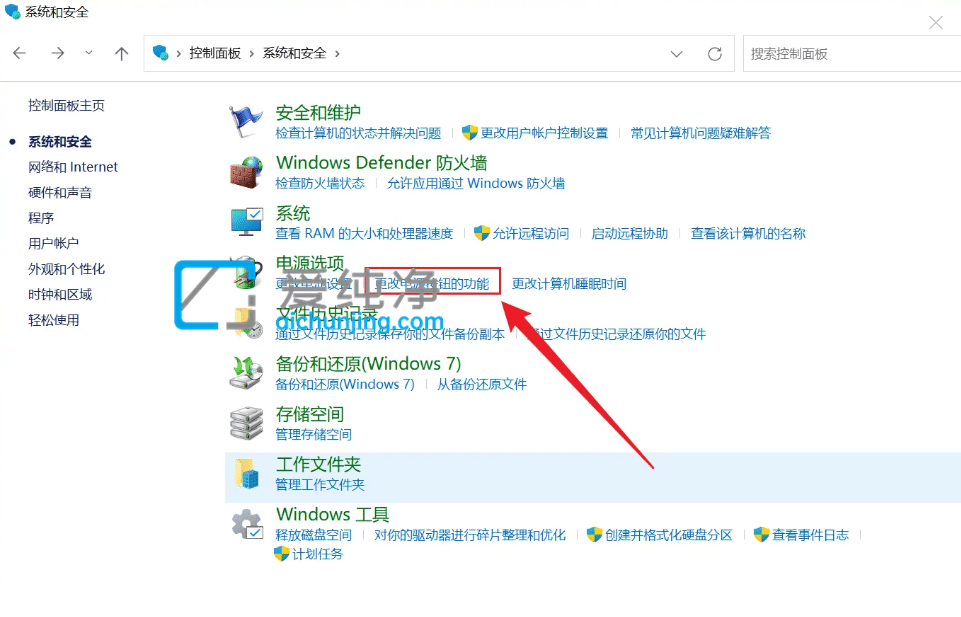Click 查看该计算机的名称 link
The height and width of the screenshot is (617, 961).
point(748,233)
